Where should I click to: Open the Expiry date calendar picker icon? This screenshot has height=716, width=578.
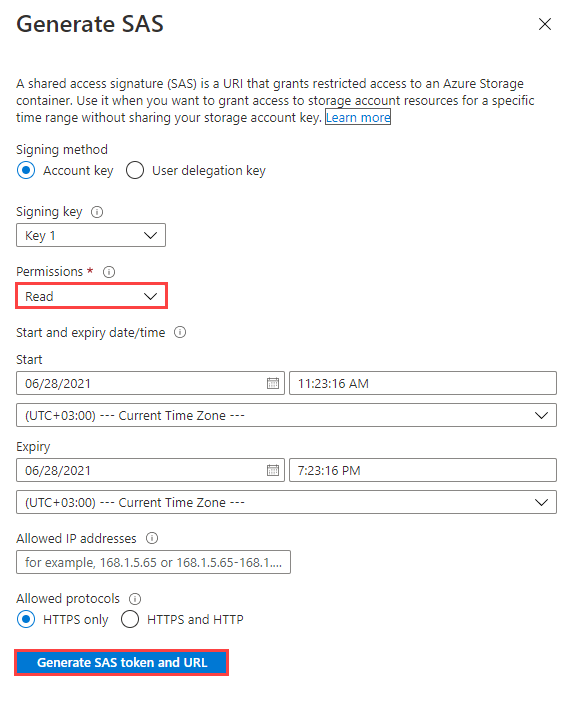(x=273, y=470)
